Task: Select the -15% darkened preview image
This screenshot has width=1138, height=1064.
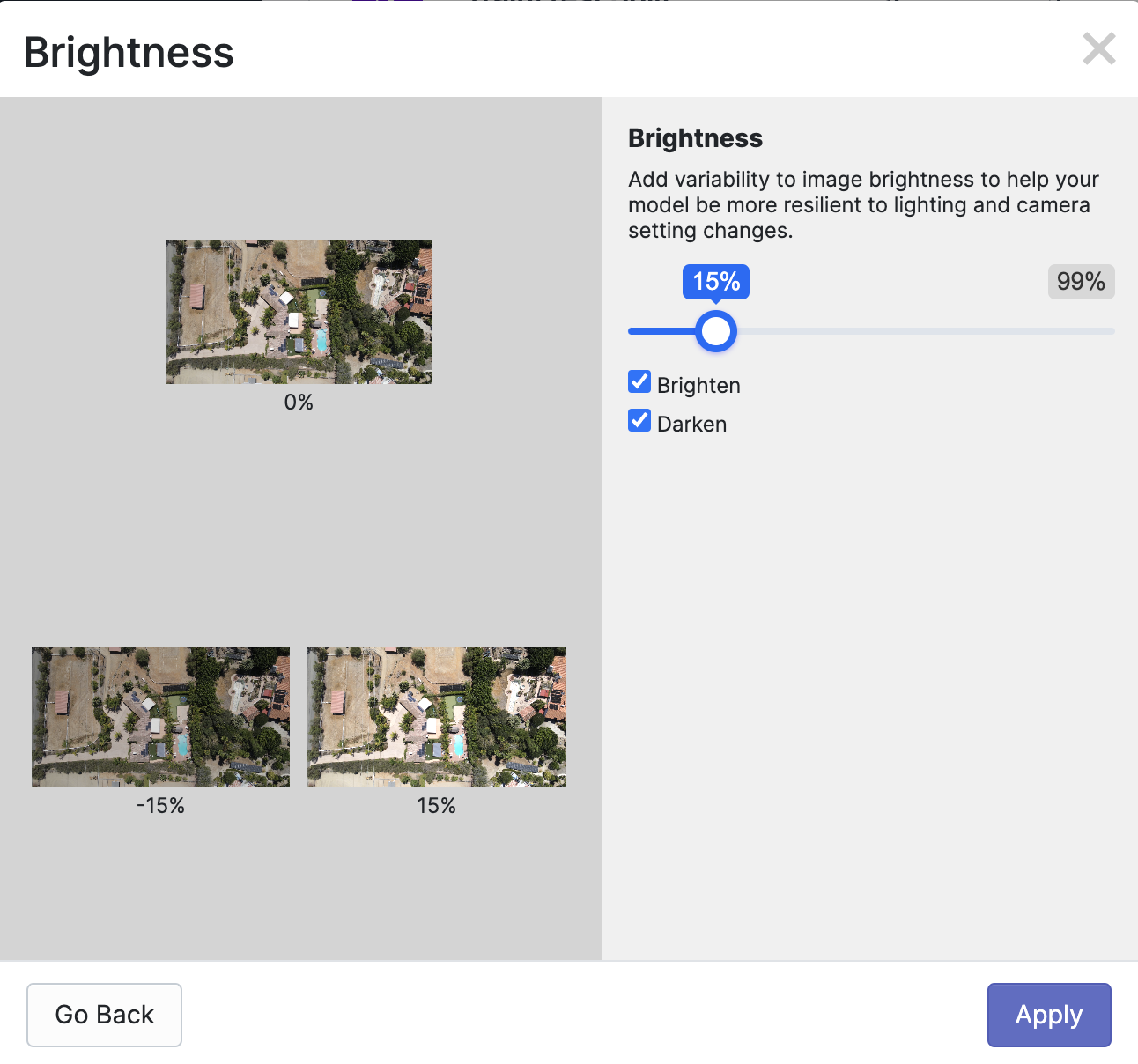Action: coord(160,717)
